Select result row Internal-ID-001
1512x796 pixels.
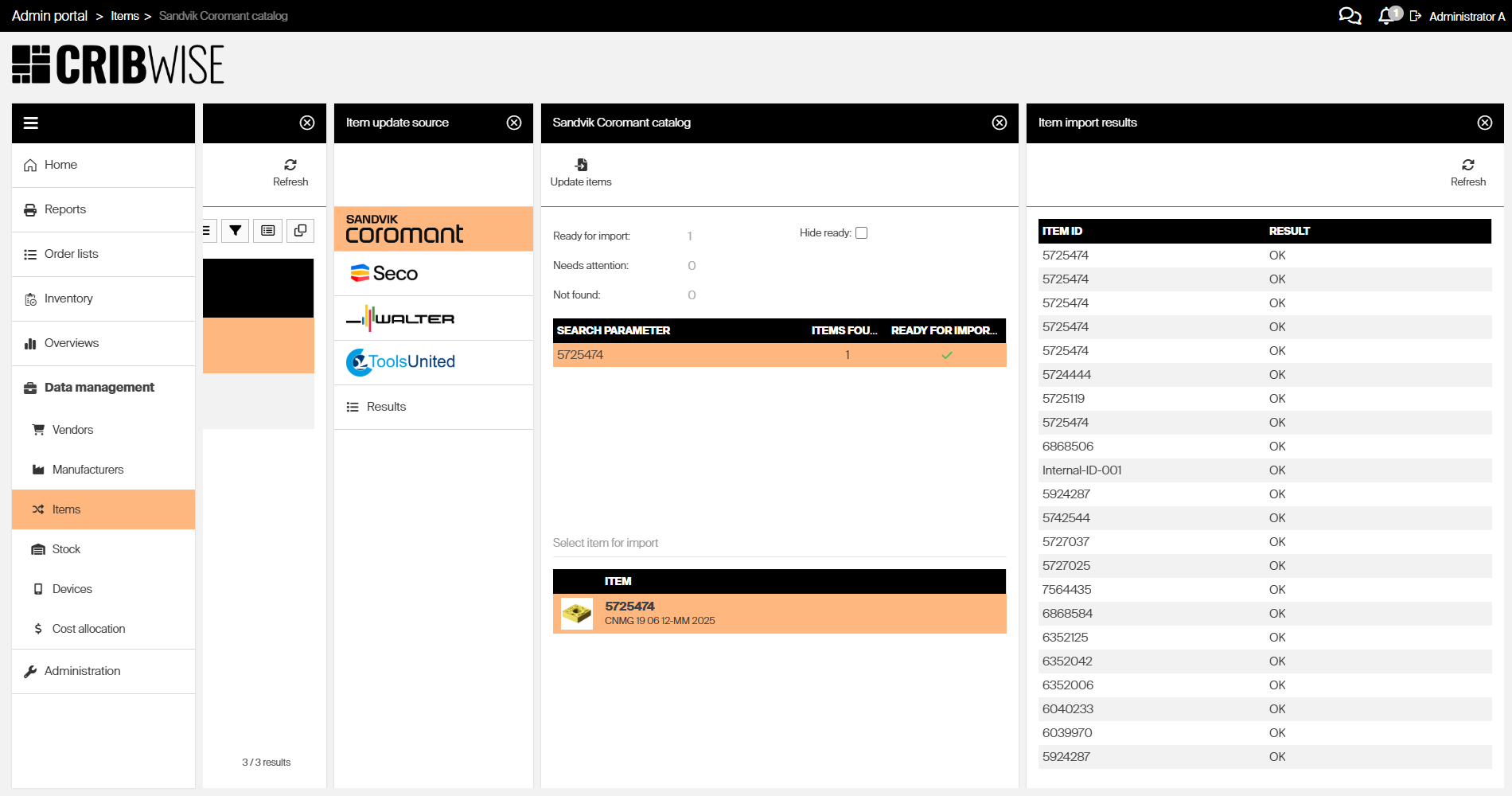point(1265,470)
